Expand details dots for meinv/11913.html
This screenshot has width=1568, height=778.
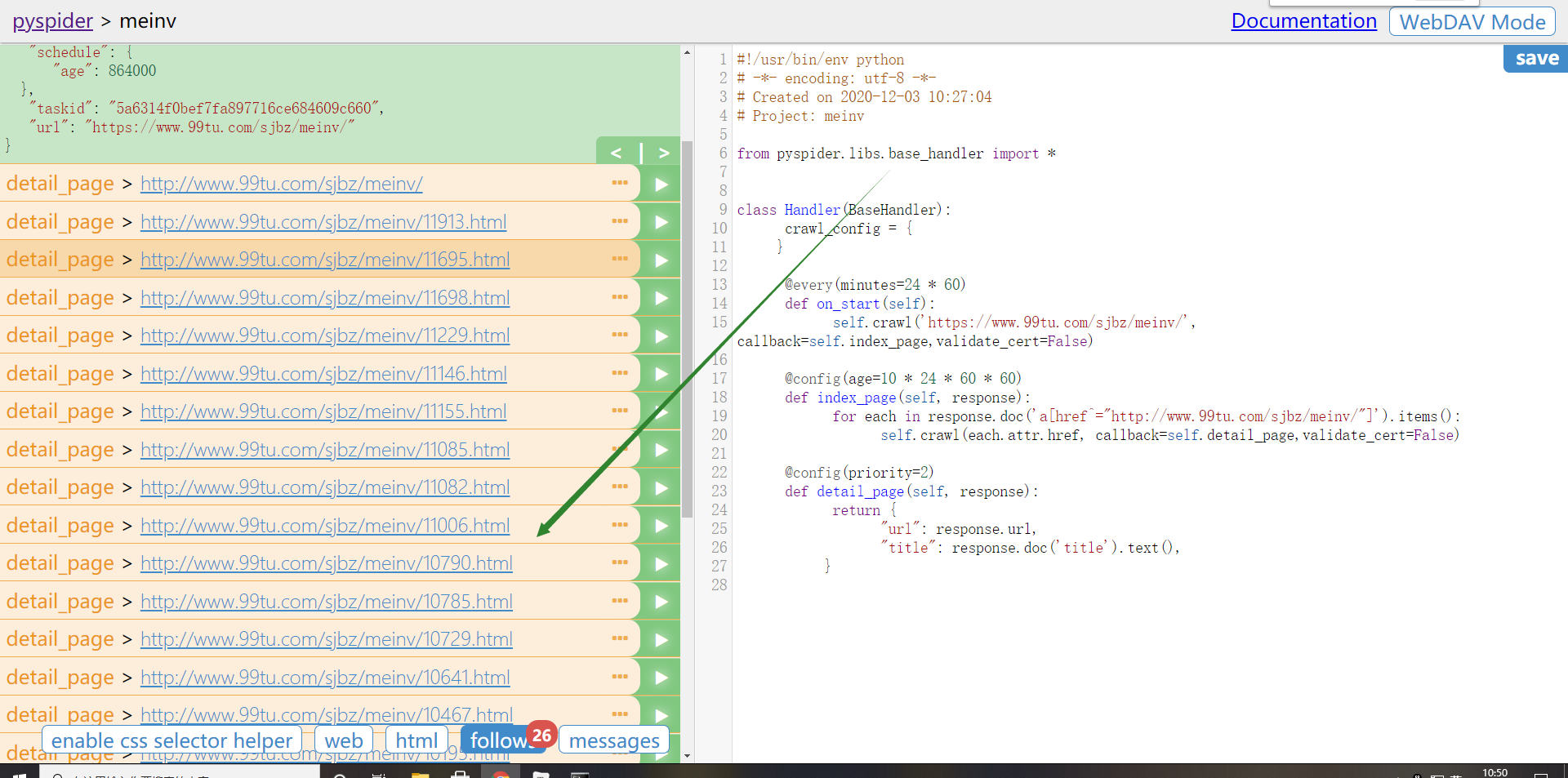point(620,220)
